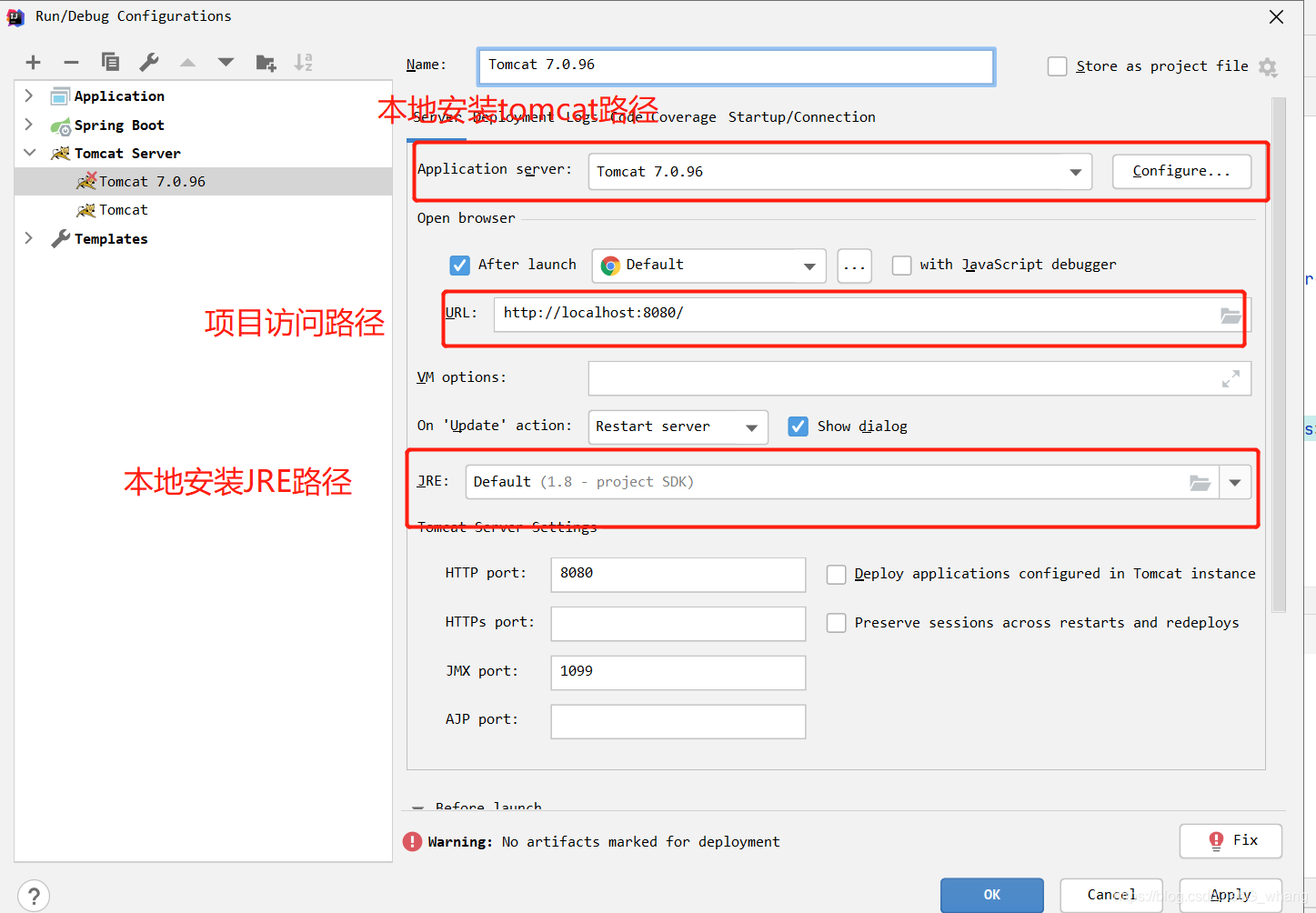Click the HTTPs port field
Image resolution: width=1316 pixels, height=913 pixels.
[678, 624]
